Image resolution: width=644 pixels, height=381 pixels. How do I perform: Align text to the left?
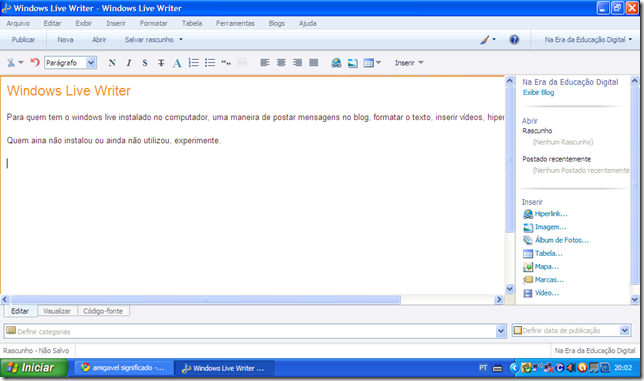pos(265,63)
